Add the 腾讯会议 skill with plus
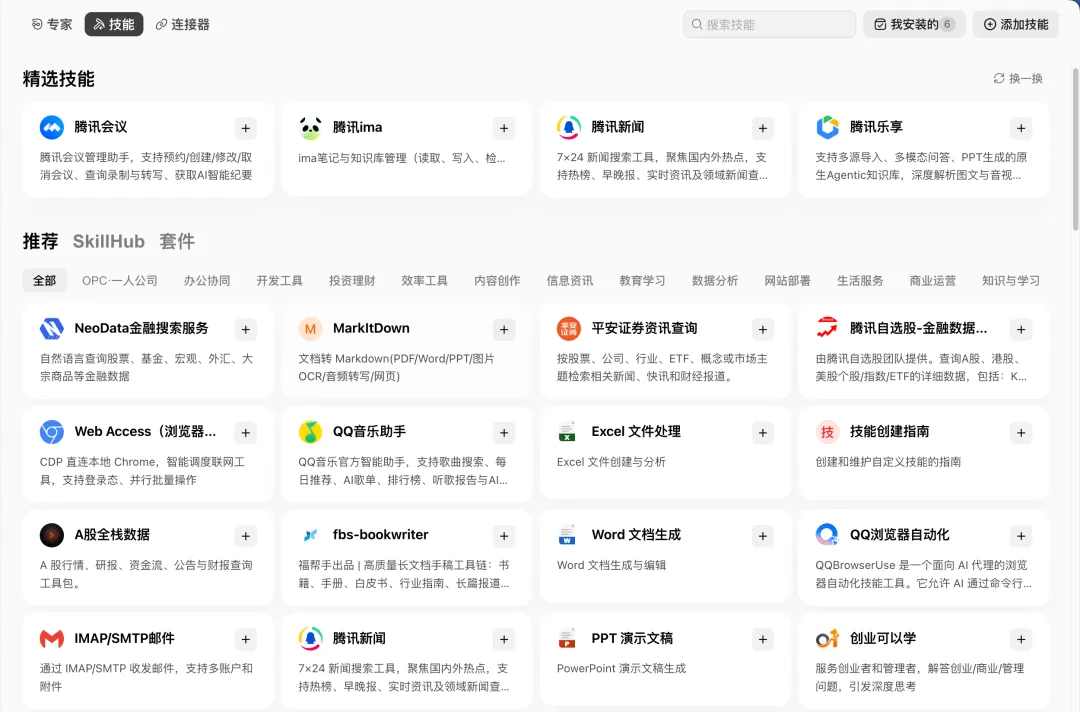The image size is (1080, 712). click(246, 128)
